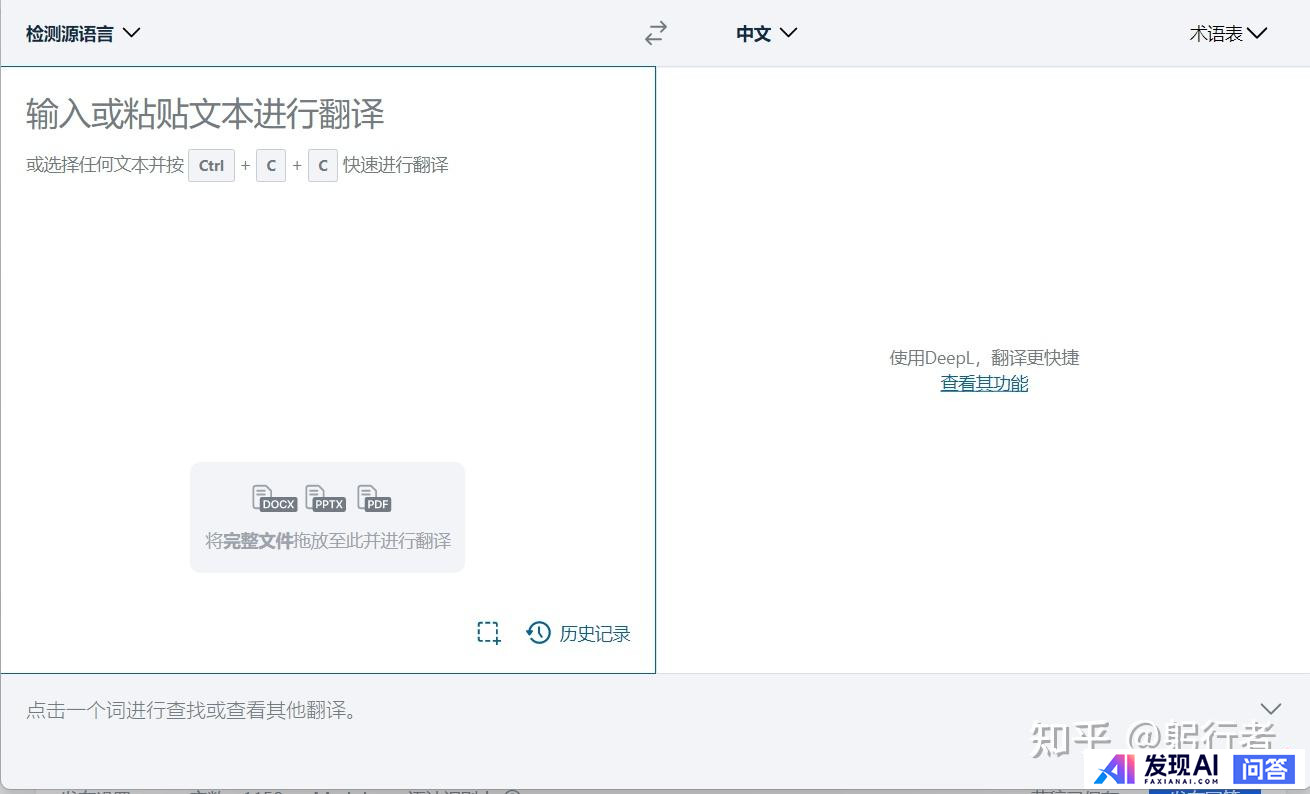Open 历史记录 translation history
Viewport: 1310px width, 794px height.
coord(579,633)
